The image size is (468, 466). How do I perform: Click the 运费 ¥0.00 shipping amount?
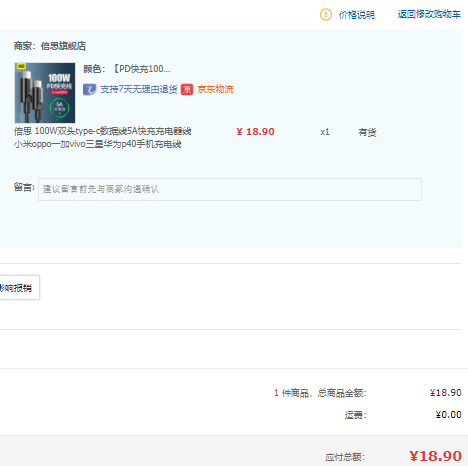[448, 415]
